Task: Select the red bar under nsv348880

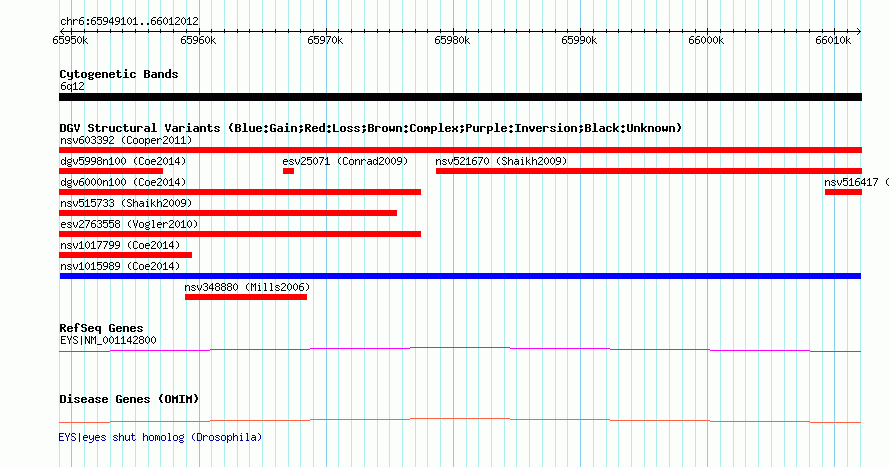Action: coord(246,297)
